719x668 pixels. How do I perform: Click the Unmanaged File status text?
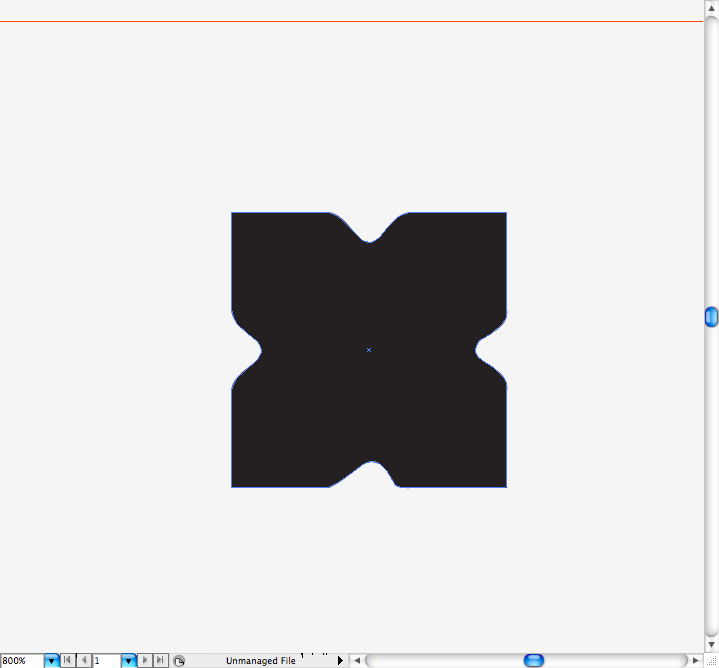pos(260,661)
